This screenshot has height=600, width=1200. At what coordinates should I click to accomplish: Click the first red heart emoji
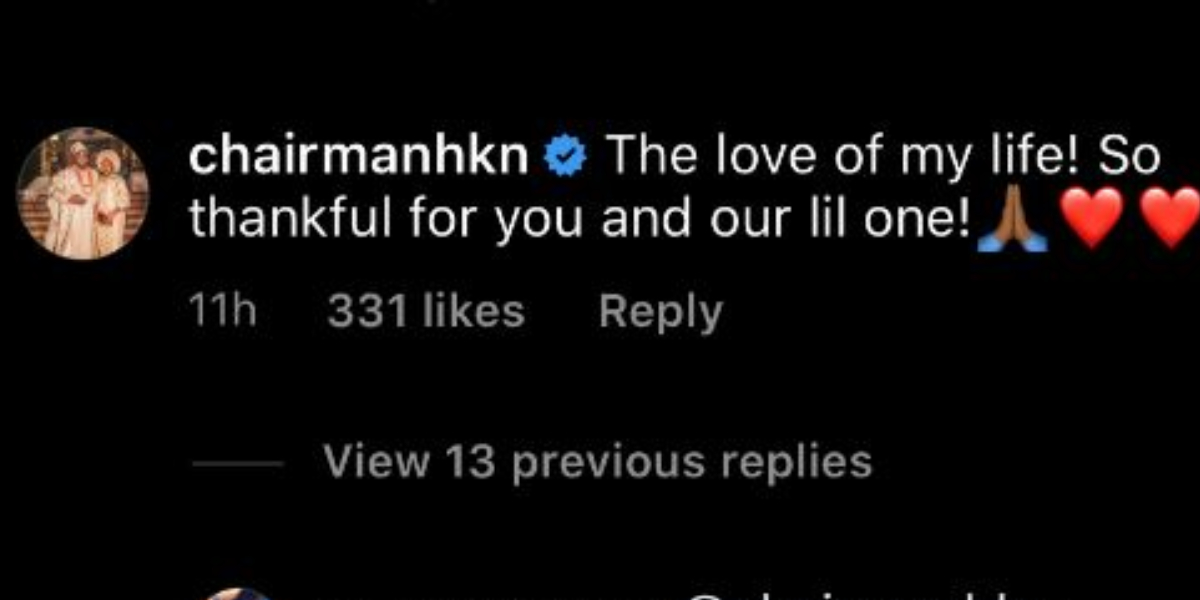(x=1093, y=218)
